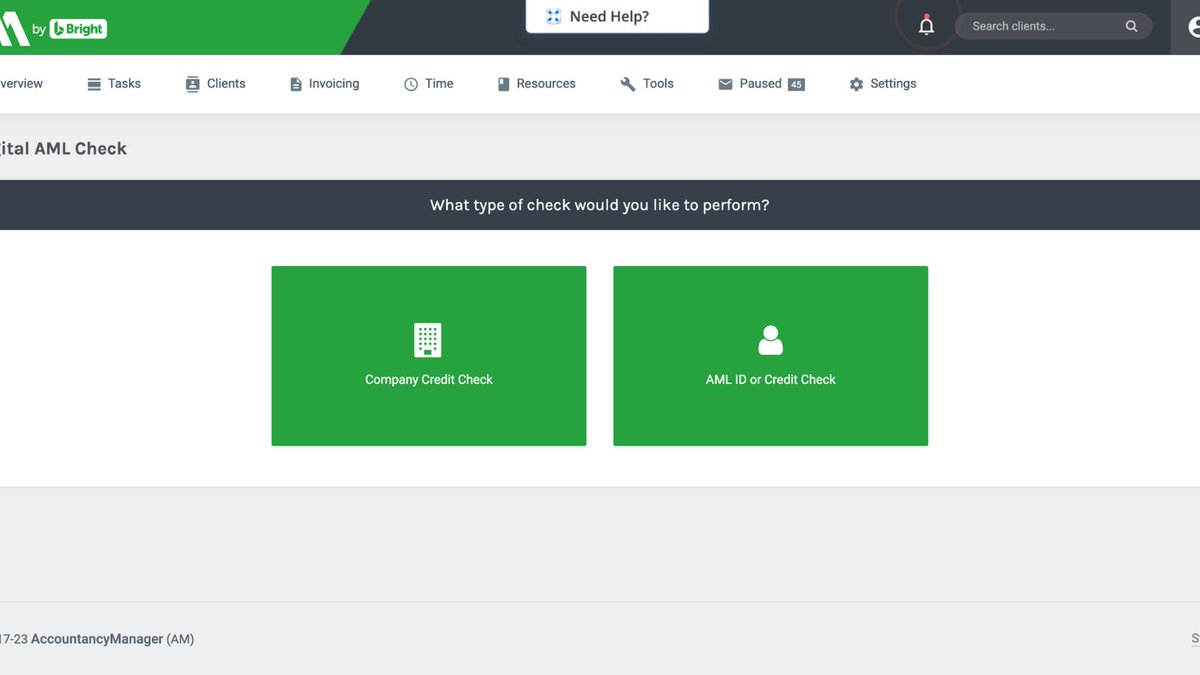This screenshot has height=675, width=1200.
Task: Click the Settings gear icon
Action: [x=856, y=84]
